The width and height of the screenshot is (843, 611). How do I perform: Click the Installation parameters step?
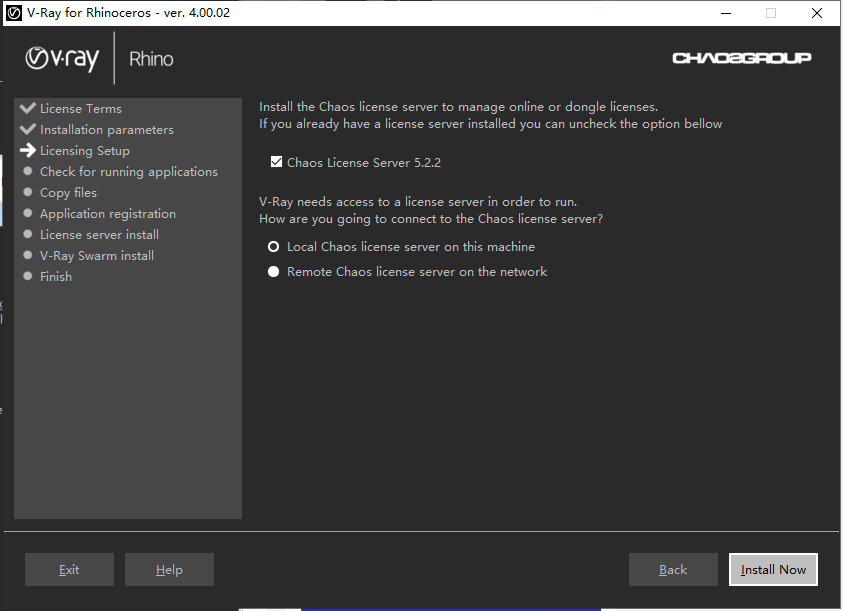pos(106,130)
